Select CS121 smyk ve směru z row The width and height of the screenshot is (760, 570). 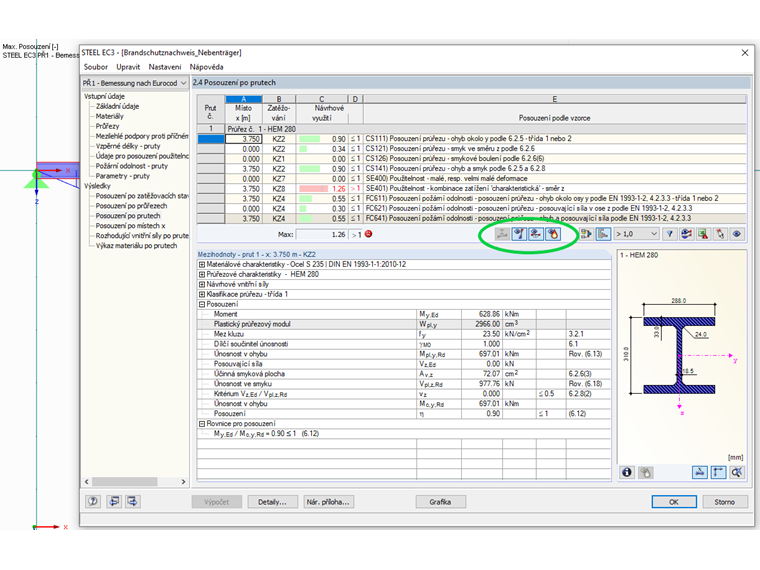[x=472, y=149]
